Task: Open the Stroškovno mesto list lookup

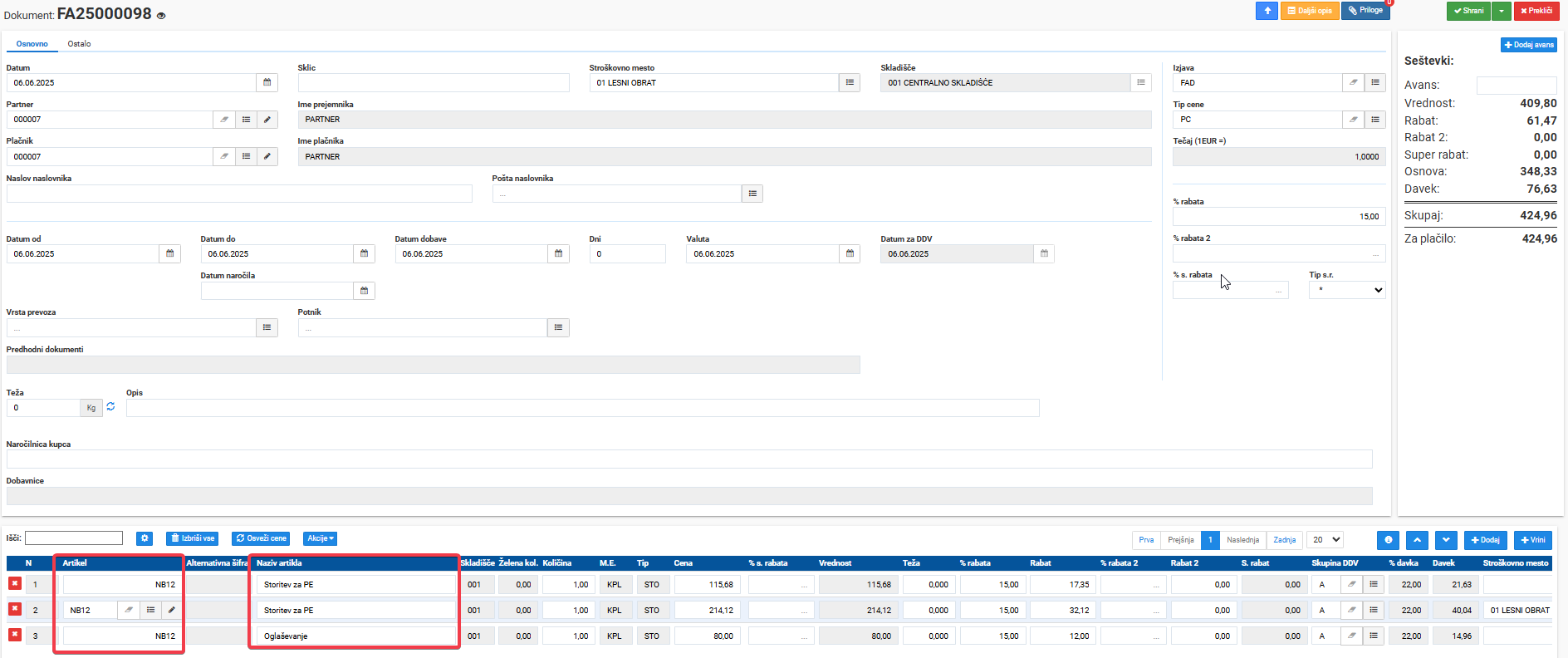Action: pyautogui.click(x=849, y=82)
